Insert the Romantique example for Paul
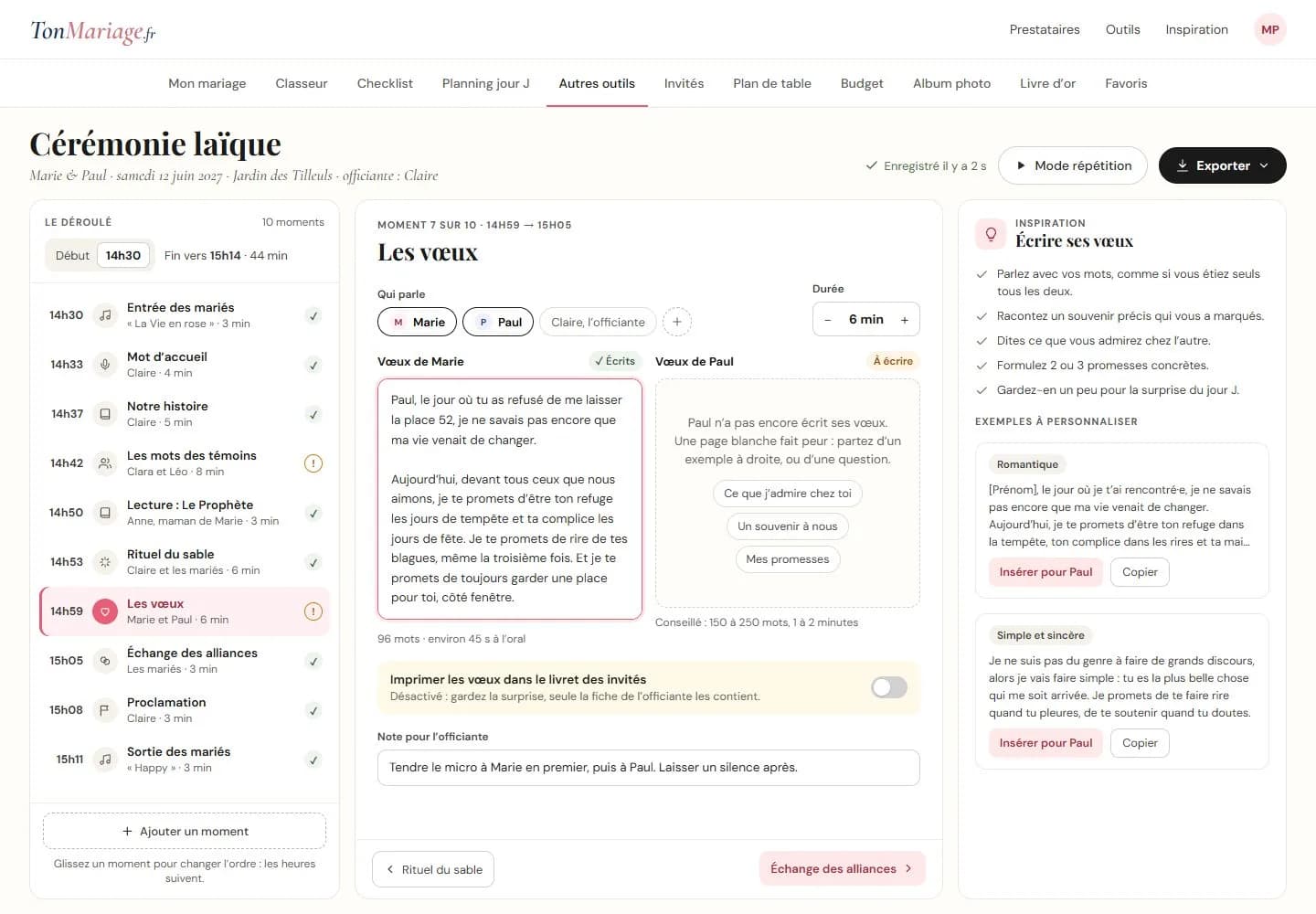 pyautogui.click(x=1045, y=572)
